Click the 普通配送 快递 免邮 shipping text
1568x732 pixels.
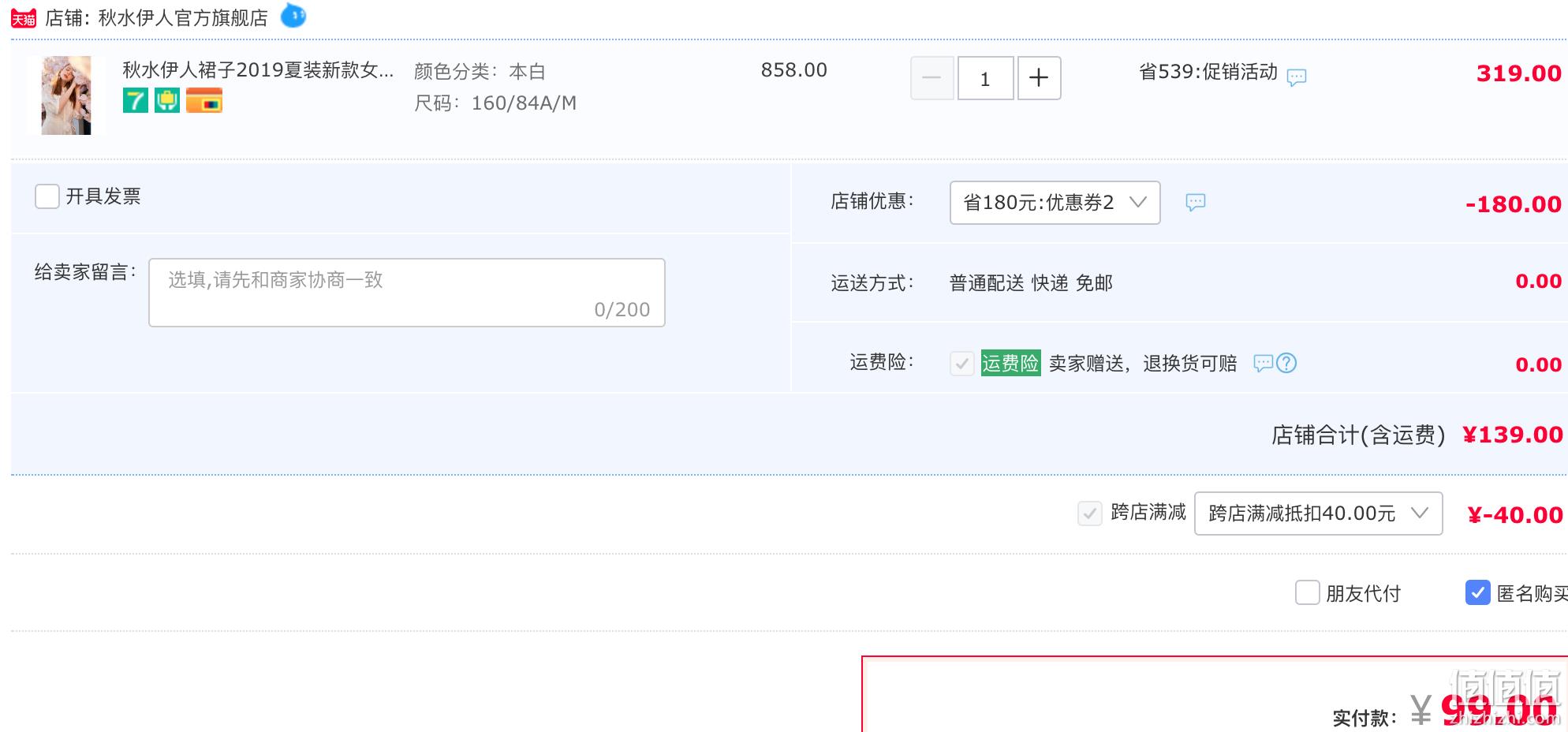[1031, 283]
